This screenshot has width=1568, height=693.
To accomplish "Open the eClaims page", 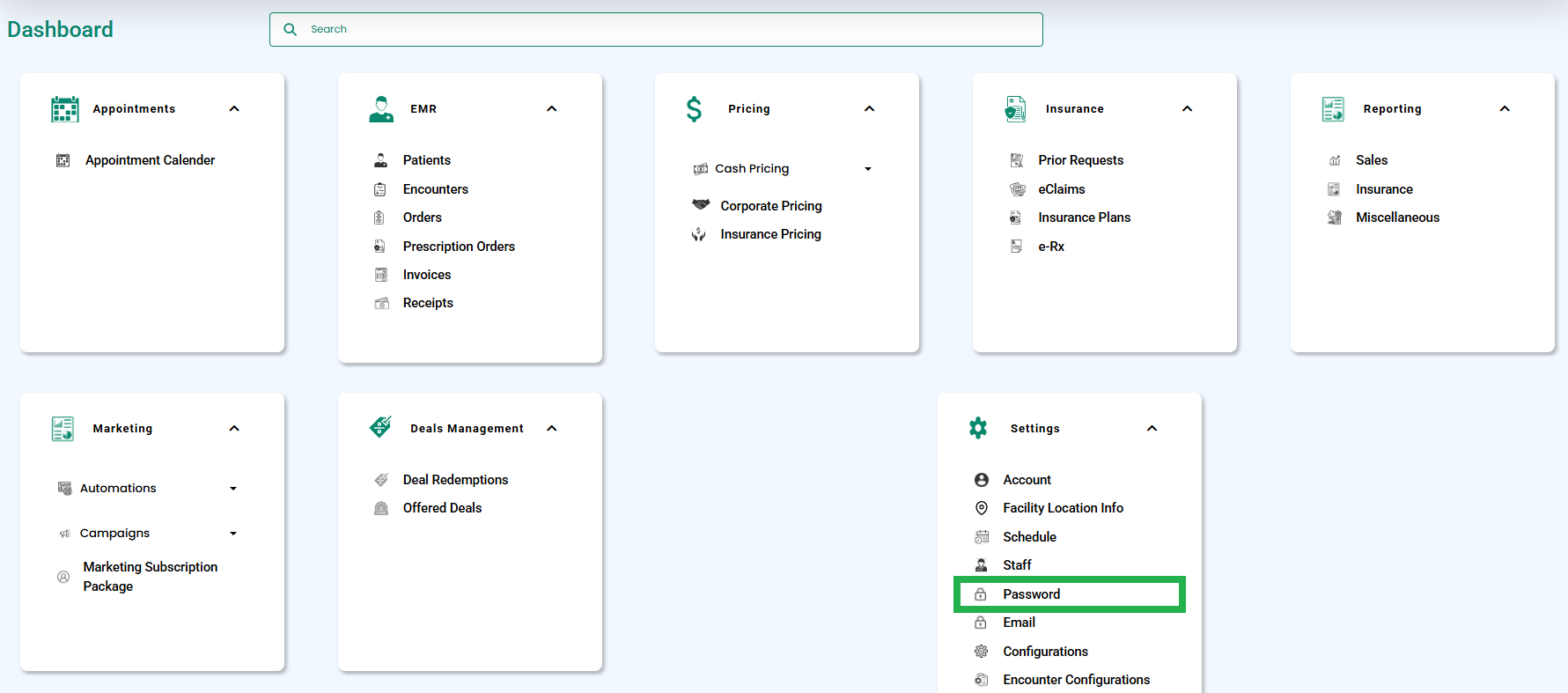I will pos(1062,189).
